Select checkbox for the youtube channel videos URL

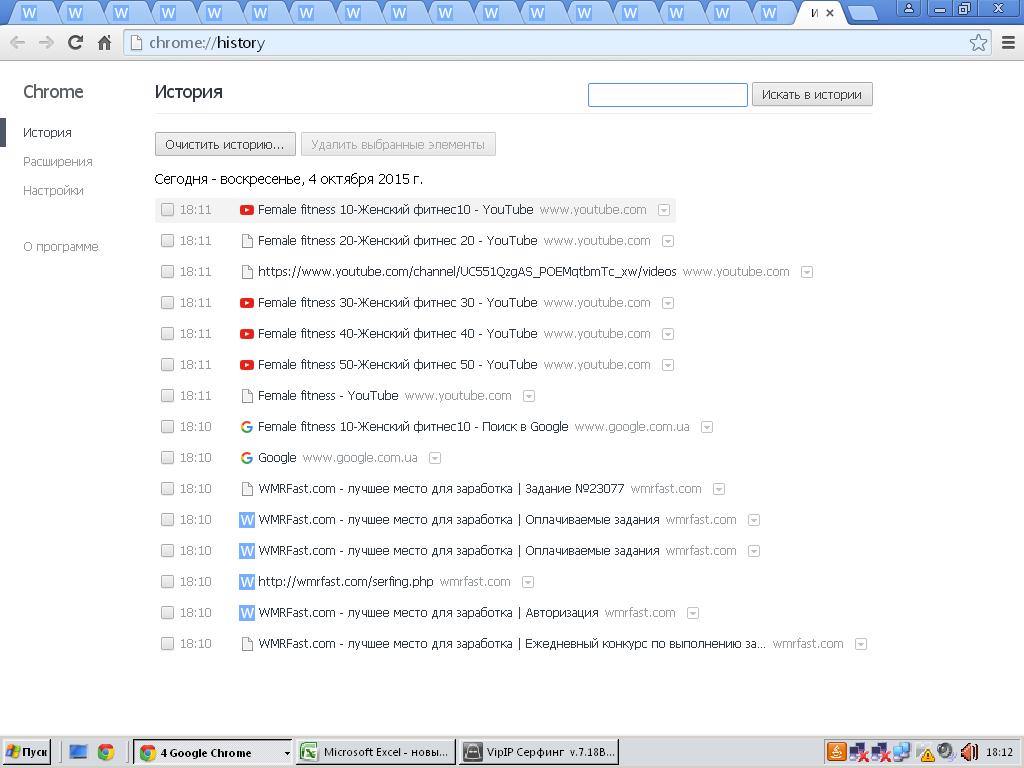[x=167, y=272]
